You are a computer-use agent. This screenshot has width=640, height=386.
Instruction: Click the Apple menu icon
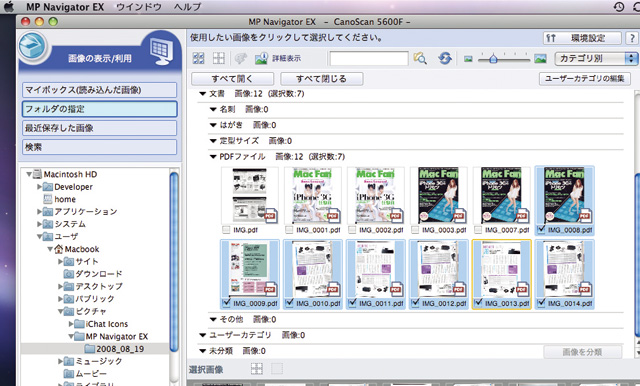click(x=9, y=7)
